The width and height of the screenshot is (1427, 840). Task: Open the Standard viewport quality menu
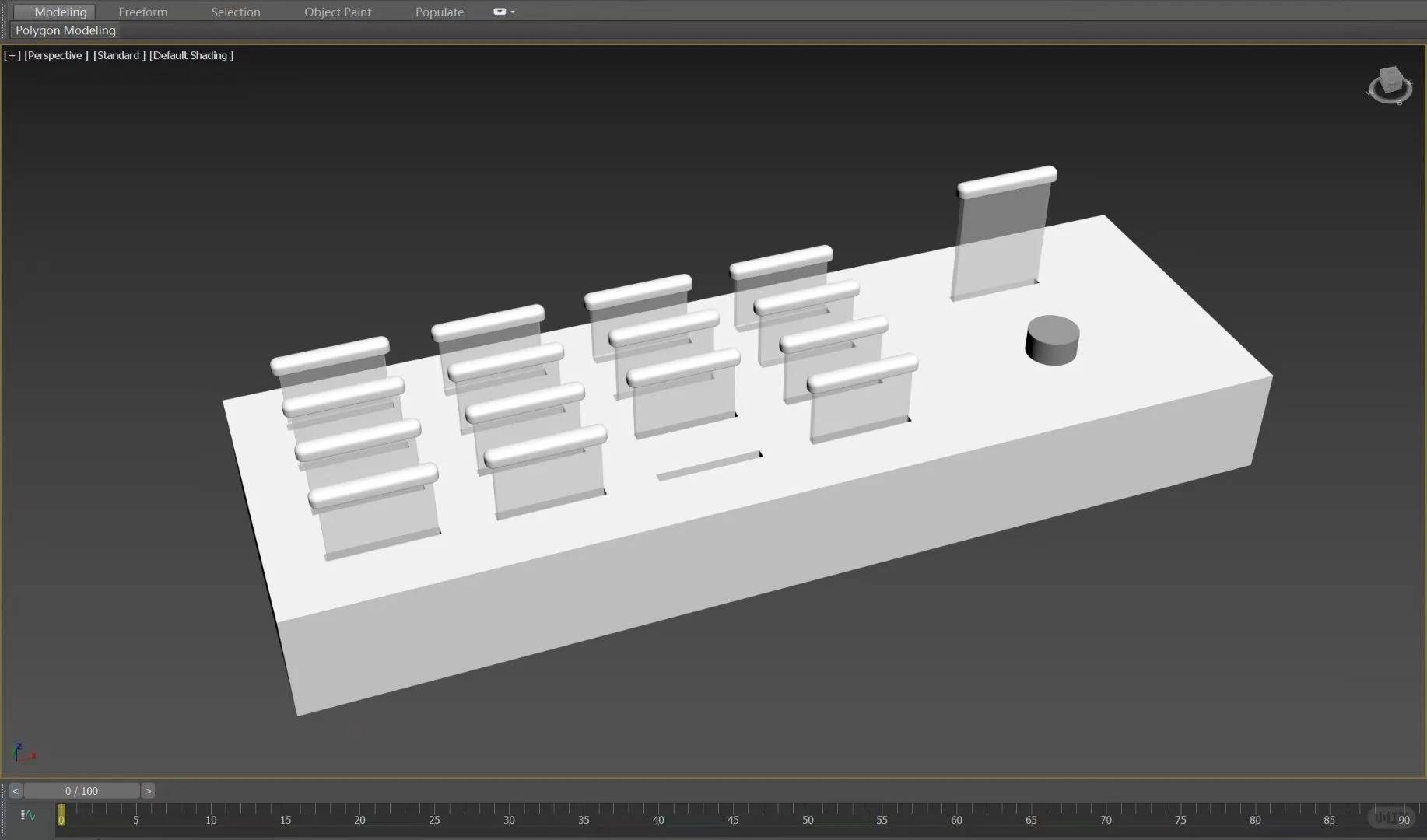point(119,55)
